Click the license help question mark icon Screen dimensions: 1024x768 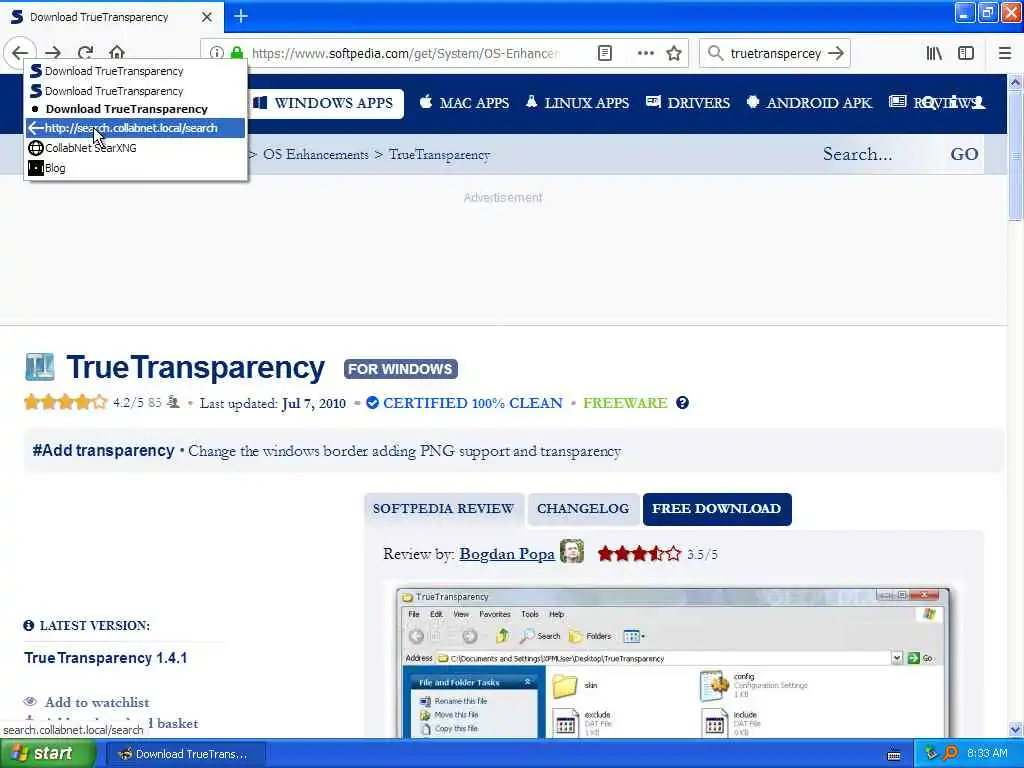[x=682, y=403]
